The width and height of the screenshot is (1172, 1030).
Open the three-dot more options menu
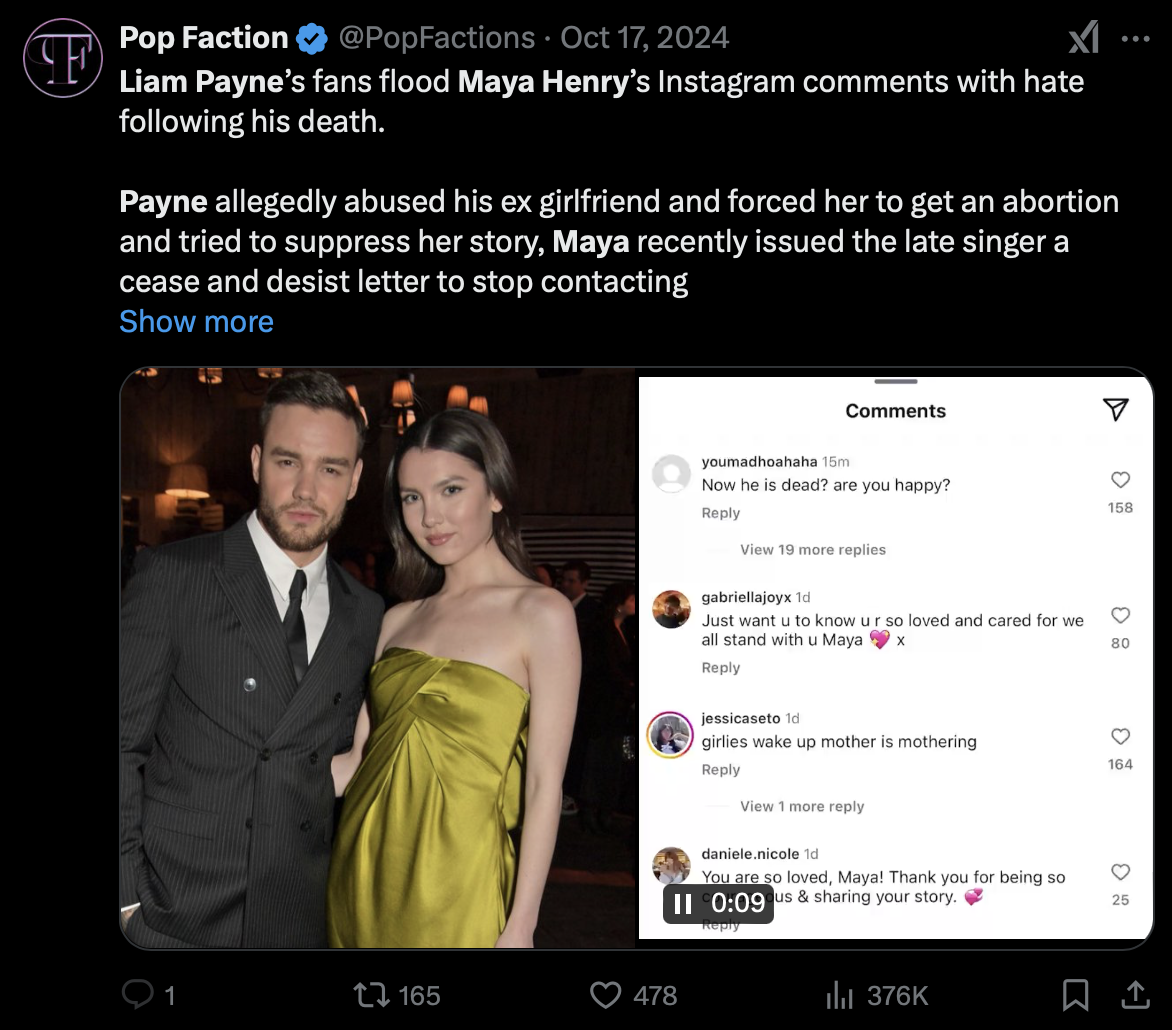(1136, 39)
